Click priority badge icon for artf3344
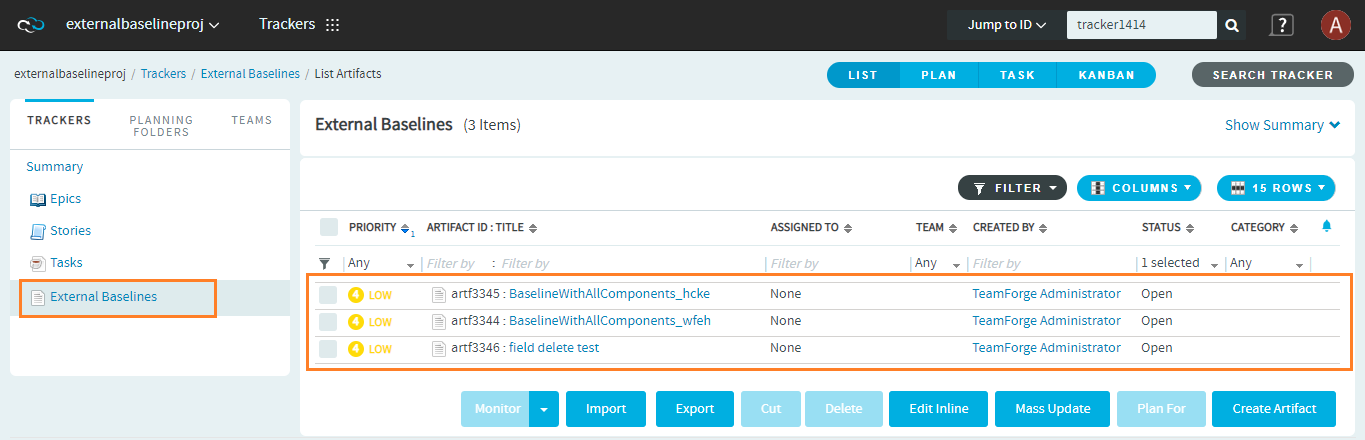 coord(355,321)
